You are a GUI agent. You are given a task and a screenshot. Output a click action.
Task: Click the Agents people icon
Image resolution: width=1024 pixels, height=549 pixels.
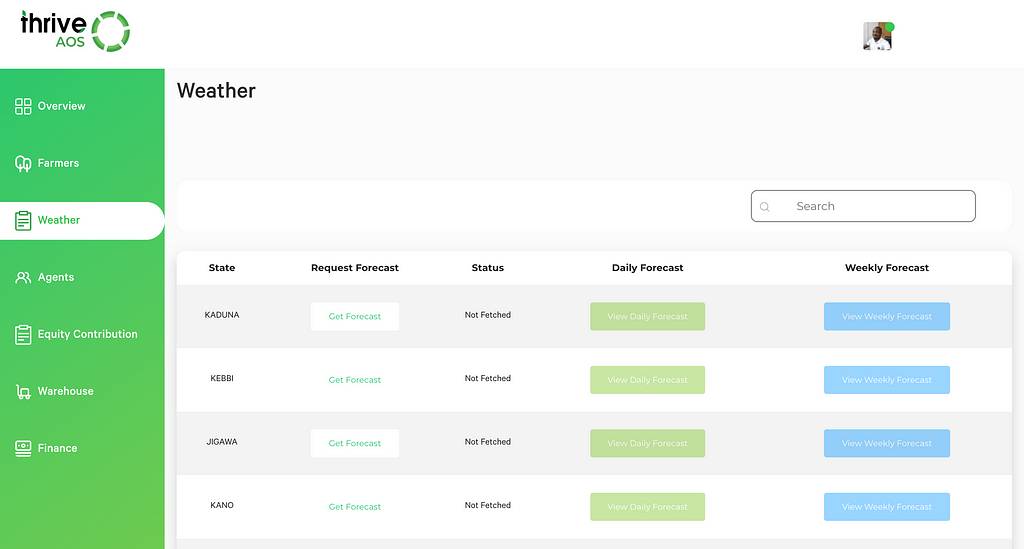[x=23, y=277]
